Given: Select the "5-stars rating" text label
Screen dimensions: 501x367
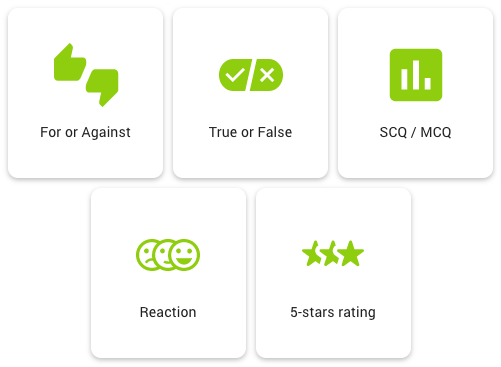Looking at the screenshot, I should (x=333, y=312).
